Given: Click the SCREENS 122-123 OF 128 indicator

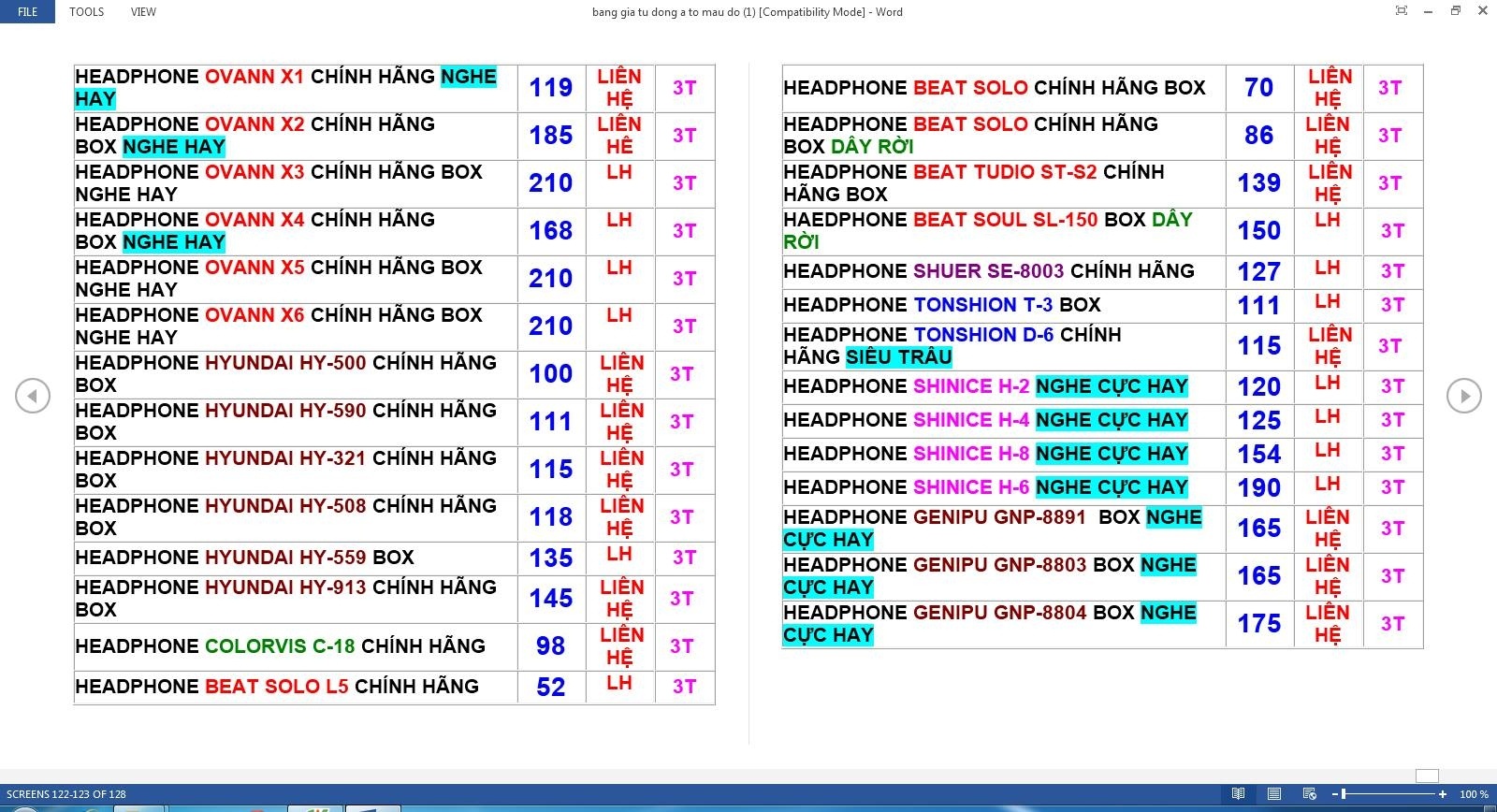Looking at the screenshot, I should (x=65, y=794).
